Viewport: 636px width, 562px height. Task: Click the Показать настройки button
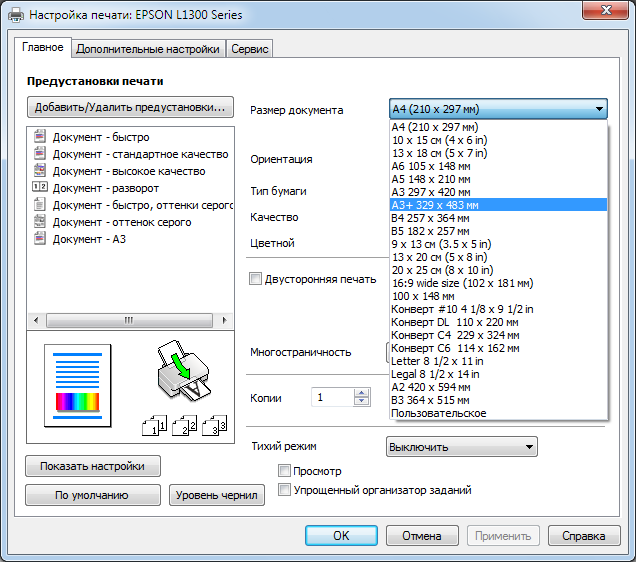pos(93,466)
